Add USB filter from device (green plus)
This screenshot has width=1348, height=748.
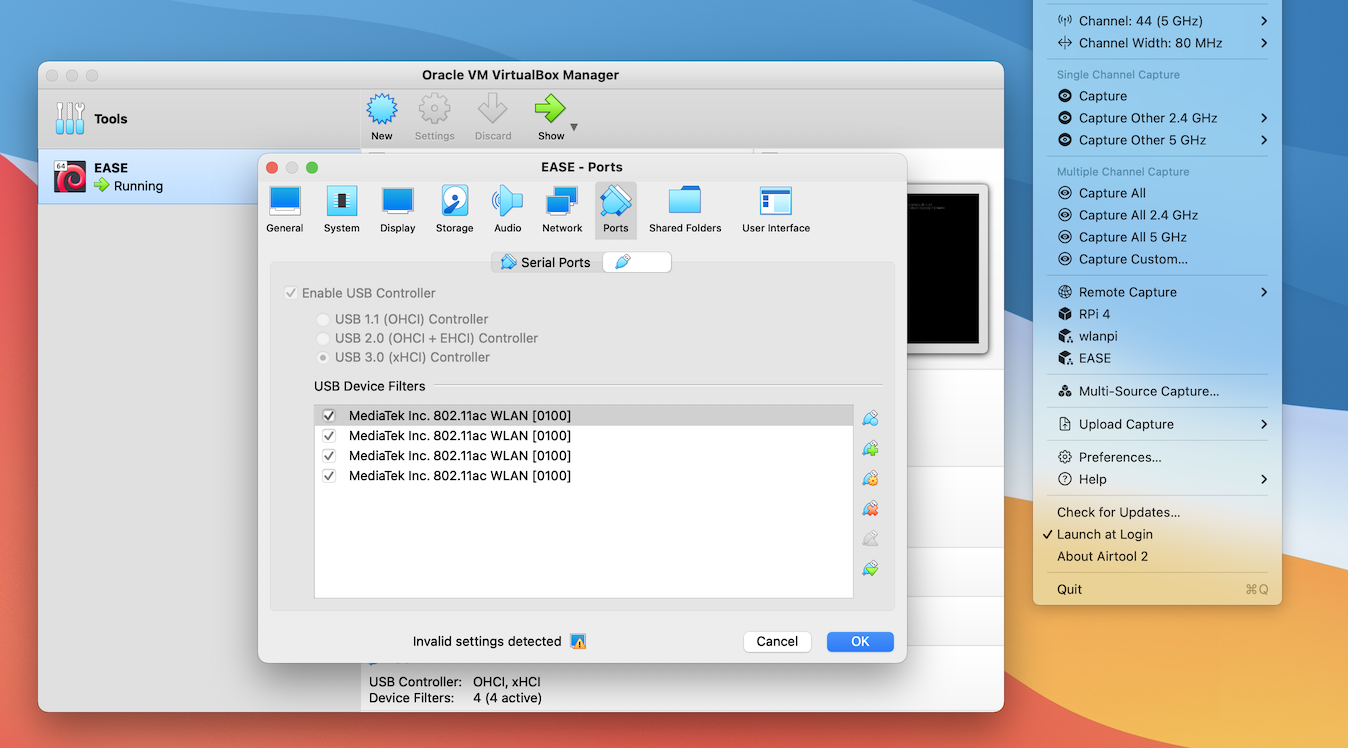(x=870, y=448)
